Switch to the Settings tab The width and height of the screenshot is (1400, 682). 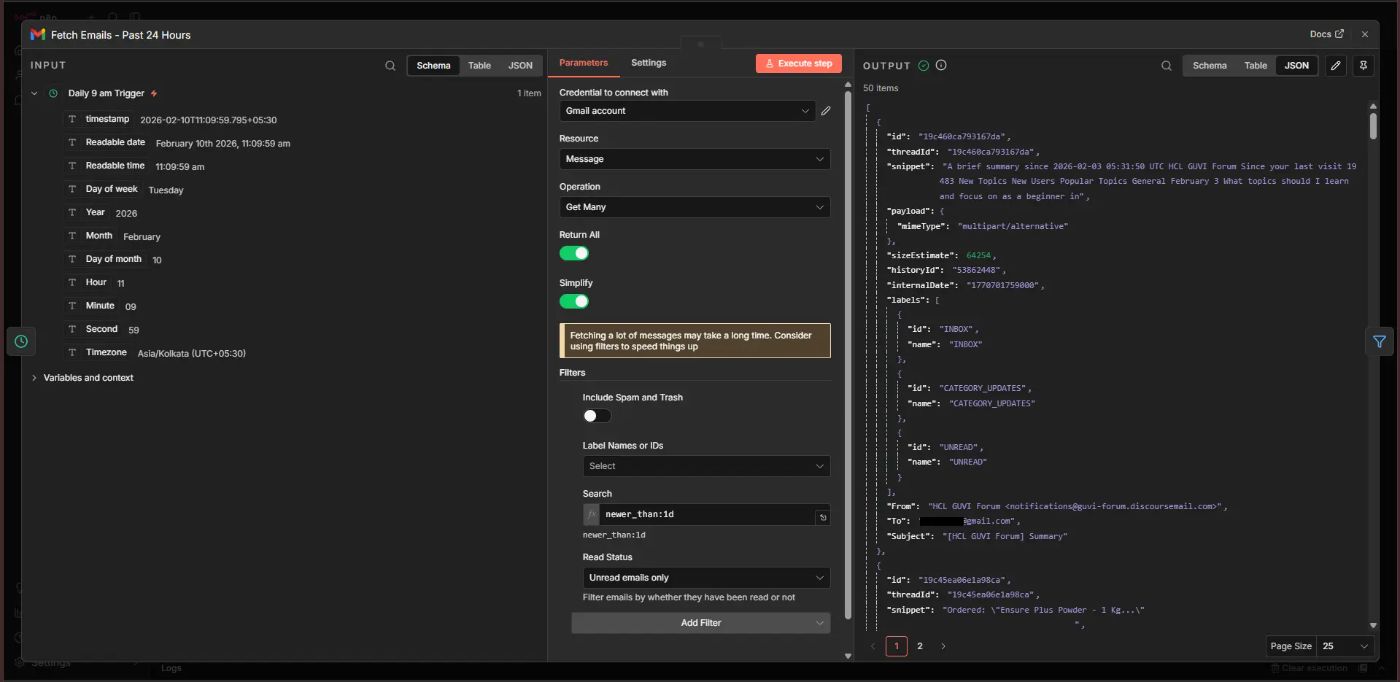pos(648,63)
